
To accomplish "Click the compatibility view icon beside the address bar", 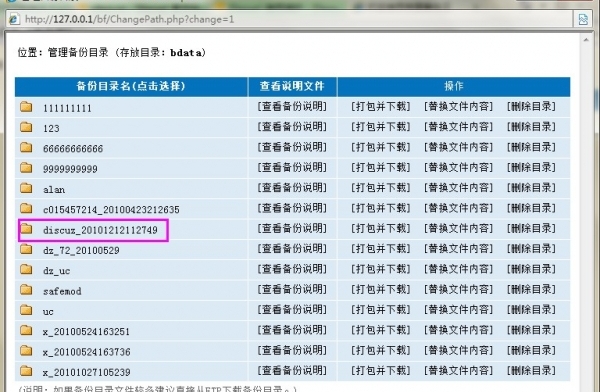I will click(x=583, y=19).
